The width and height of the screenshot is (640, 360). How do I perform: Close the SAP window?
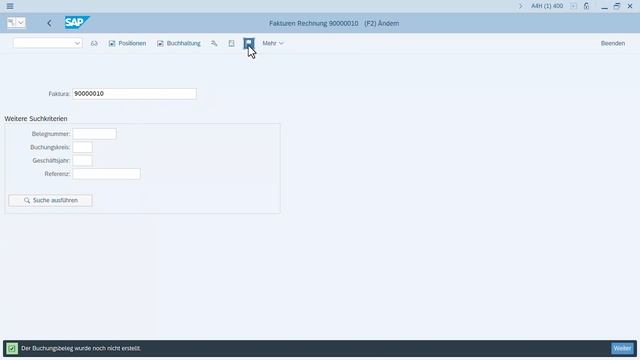630,6
